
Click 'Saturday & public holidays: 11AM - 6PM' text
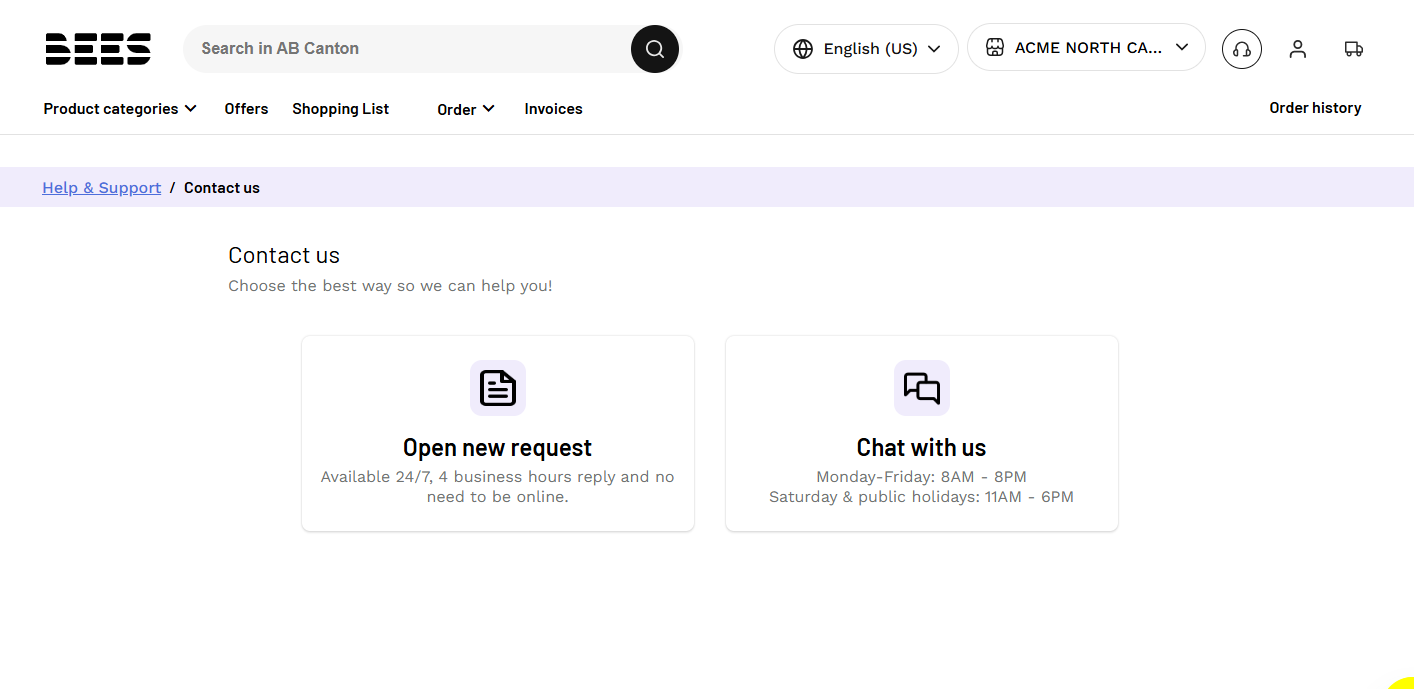tap(922, 497)
